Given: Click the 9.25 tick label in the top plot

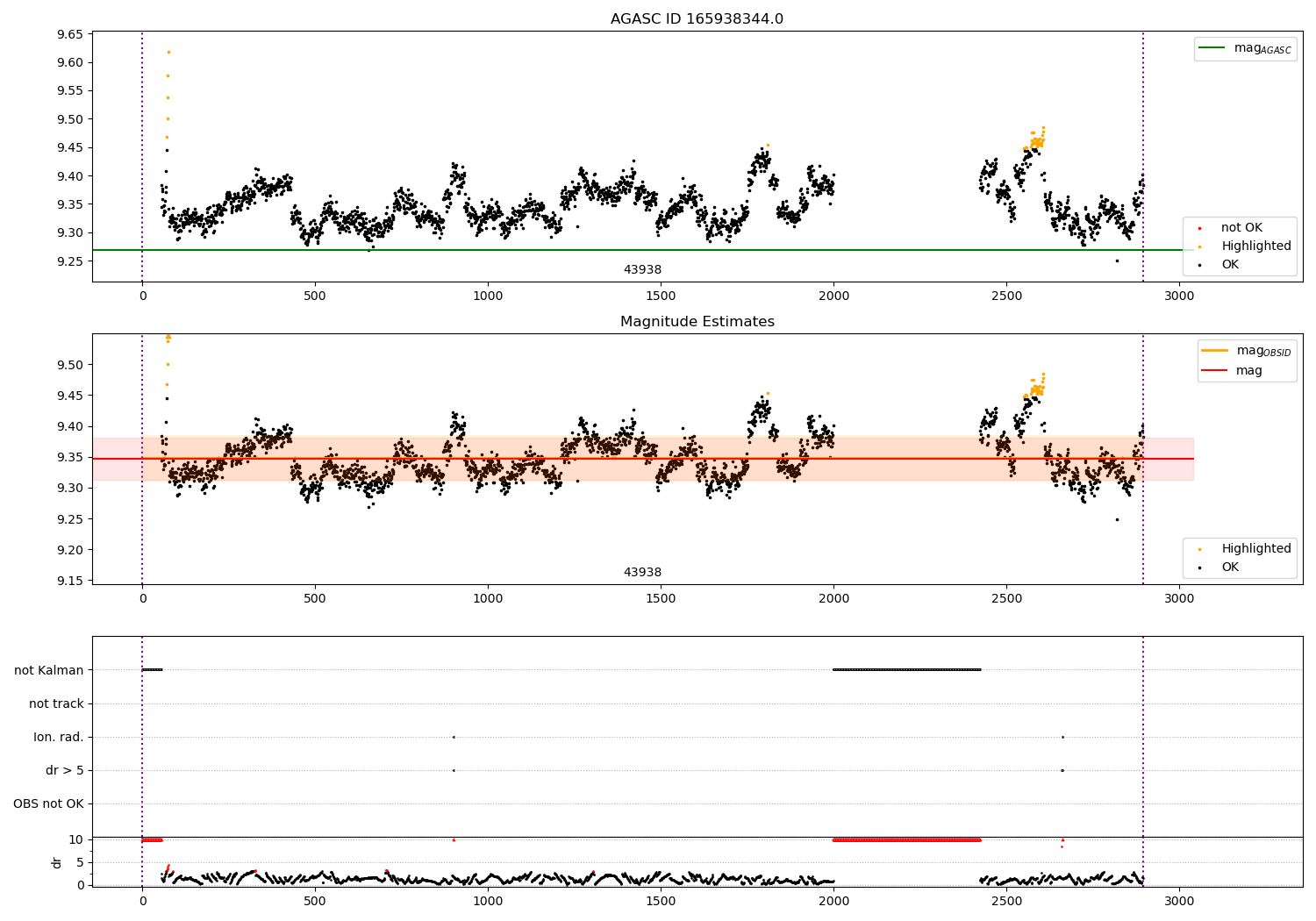Looking at the screenshot, I should (x=70, y=261).
